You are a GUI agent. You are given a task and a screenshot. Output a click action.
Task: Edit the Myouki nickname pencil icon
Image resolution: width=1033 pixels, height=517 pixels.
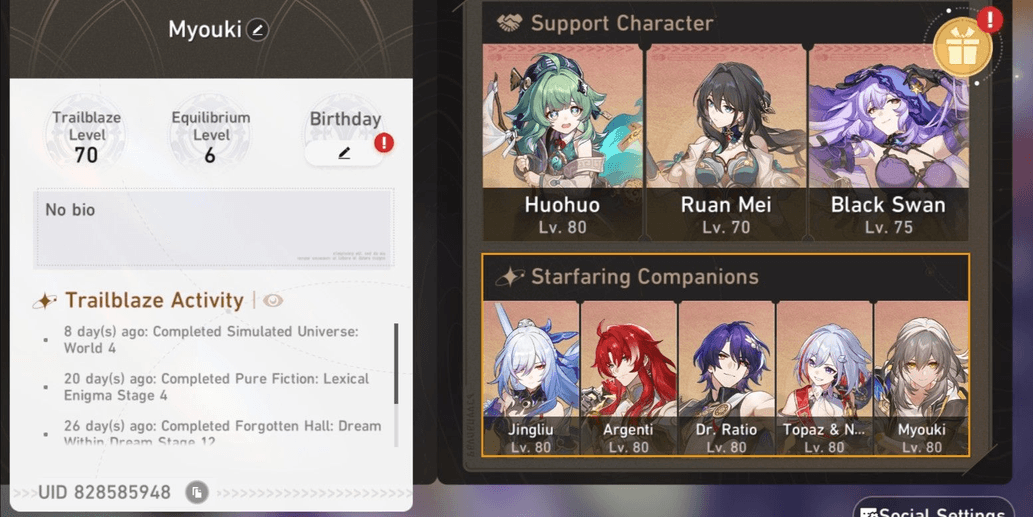coord(258,30)
